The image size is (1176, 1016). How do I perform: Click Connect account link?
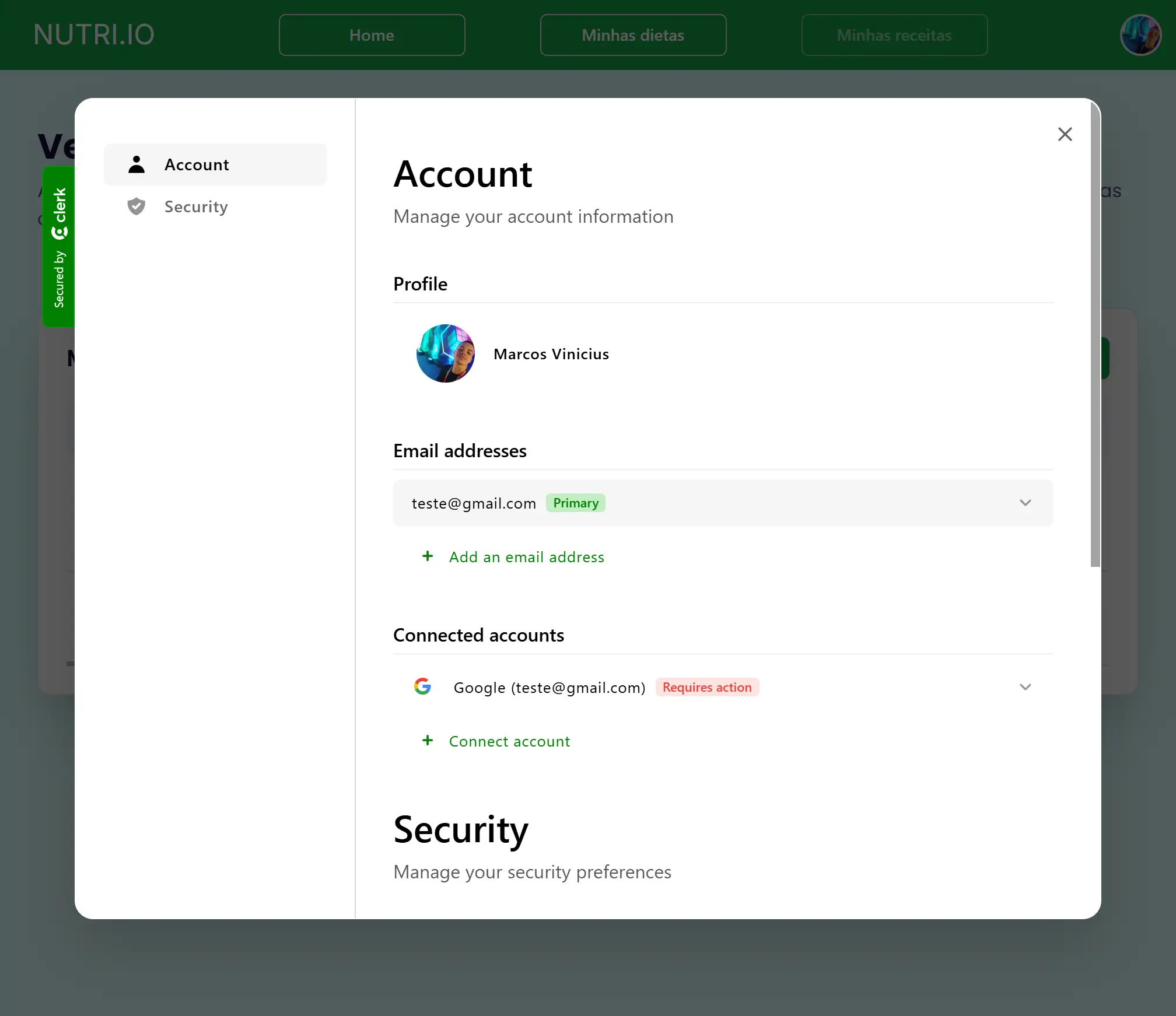509,741
